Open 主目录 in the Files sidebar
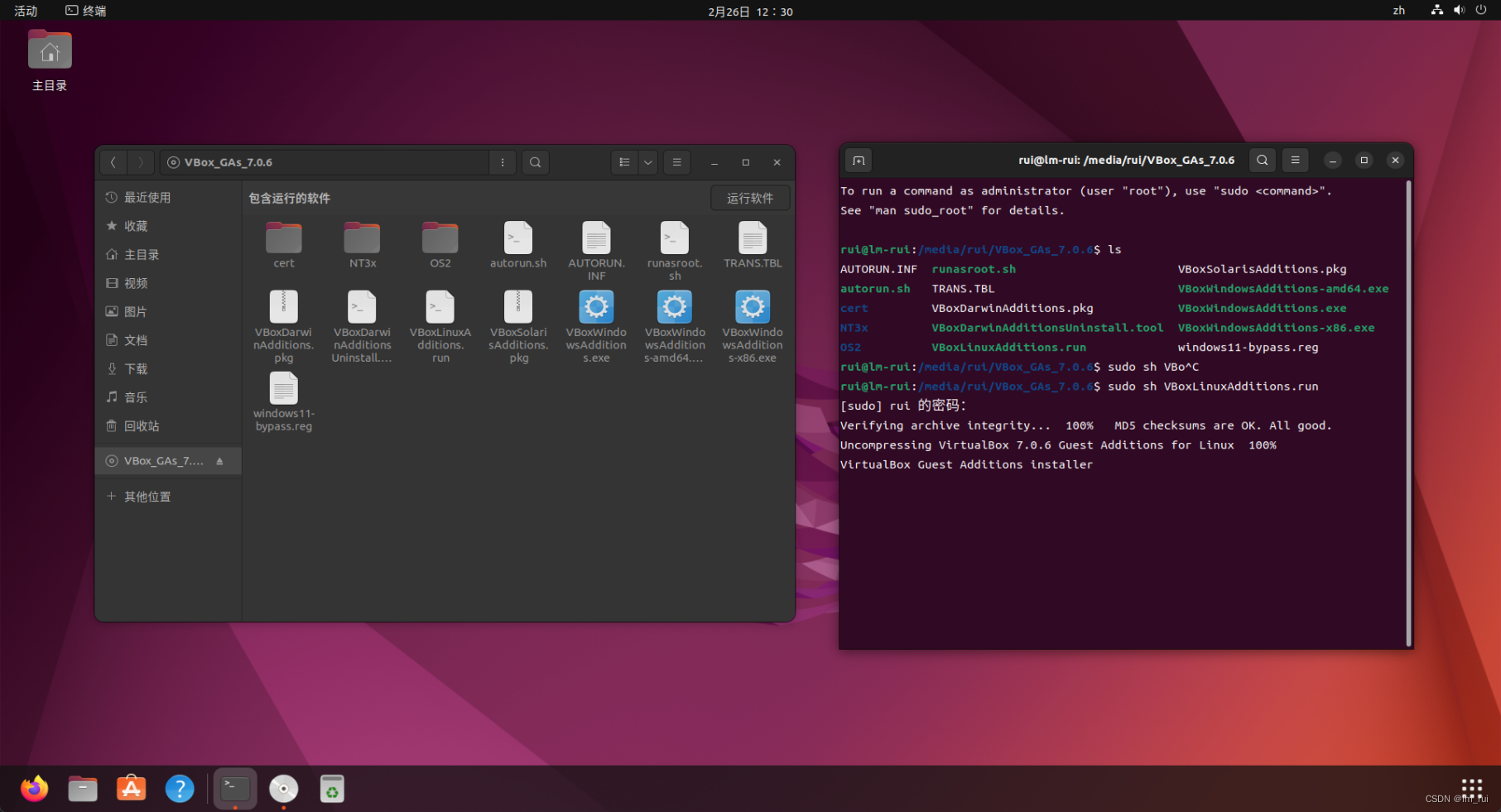This screenshot has height=812, width=1501. (x=168, y=254)
